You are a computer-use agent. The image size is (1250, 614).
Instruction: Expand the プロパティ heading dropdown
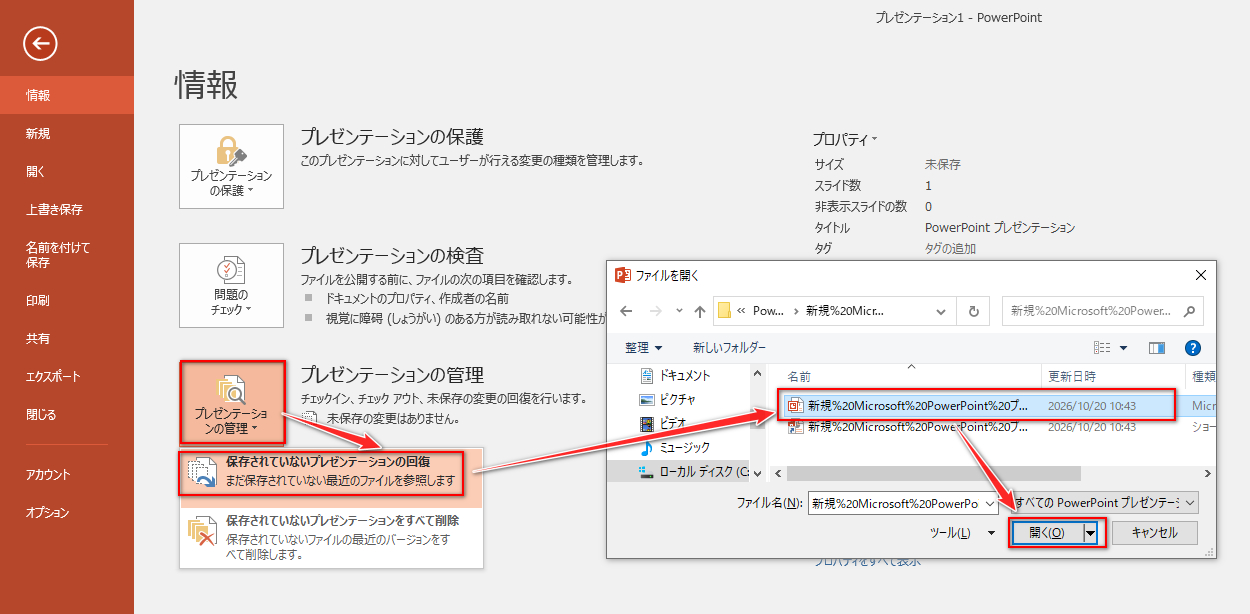tap(846, 140)
